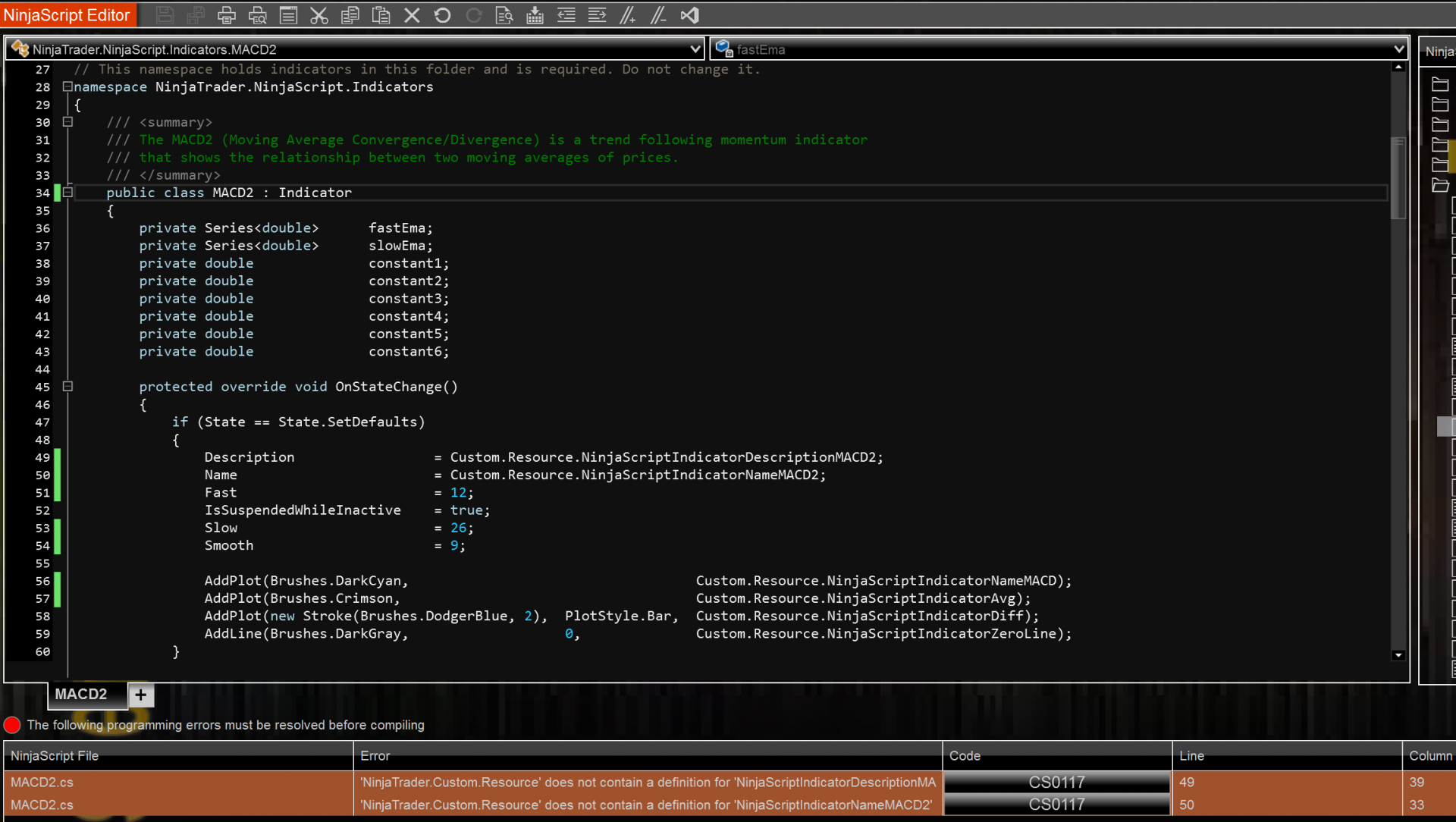
Task: Click the Uncomment selection icon
Action: coord(659,15)
